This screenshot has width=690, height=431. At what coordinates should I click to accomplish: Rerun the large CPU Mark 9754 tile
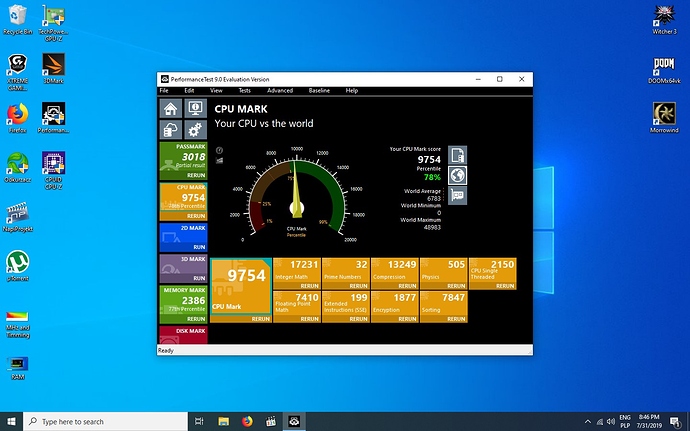tap(261, 319)
